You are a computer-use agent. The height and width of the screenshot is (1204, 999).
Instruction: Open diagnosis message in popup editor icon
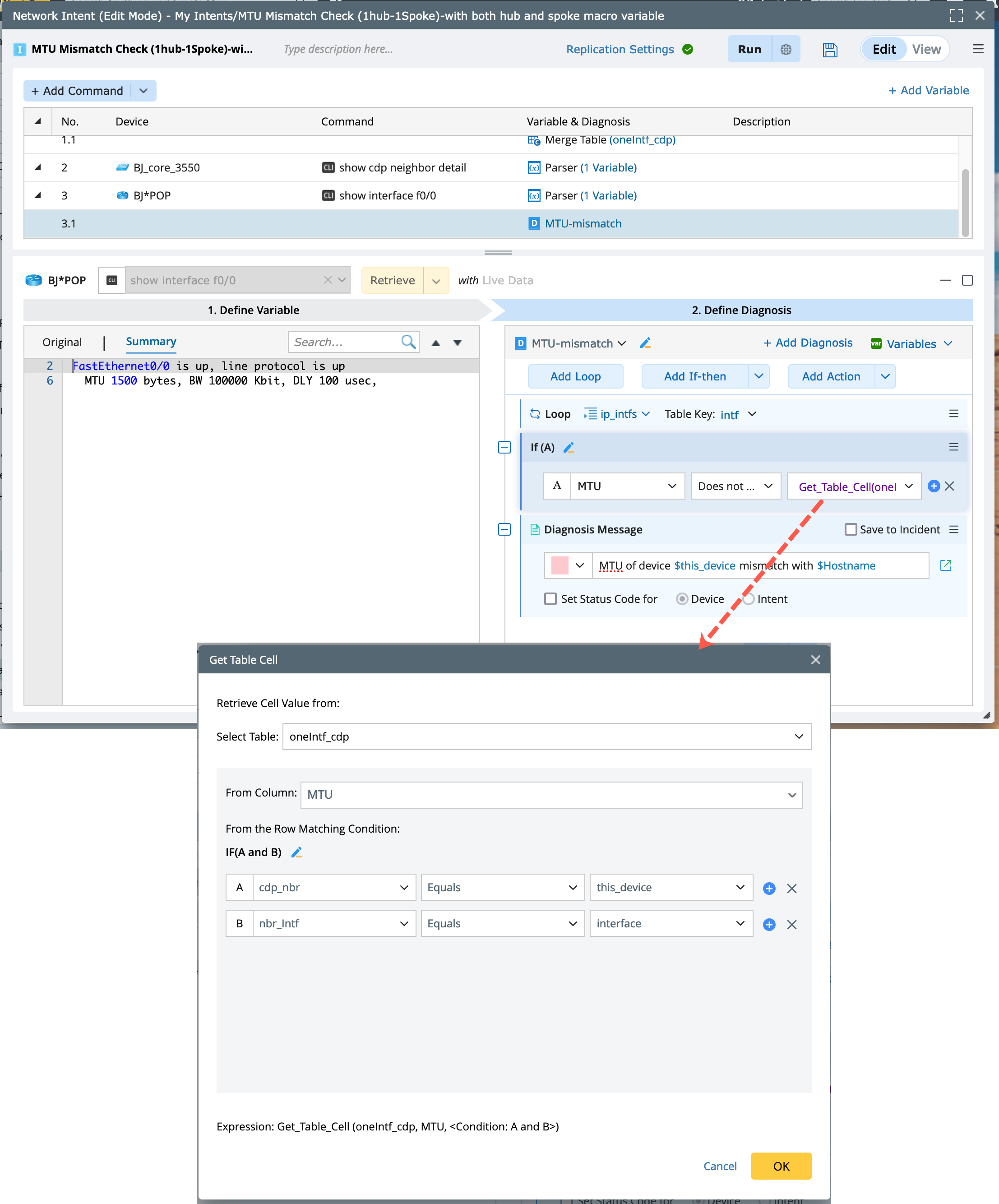pos(946,565)
